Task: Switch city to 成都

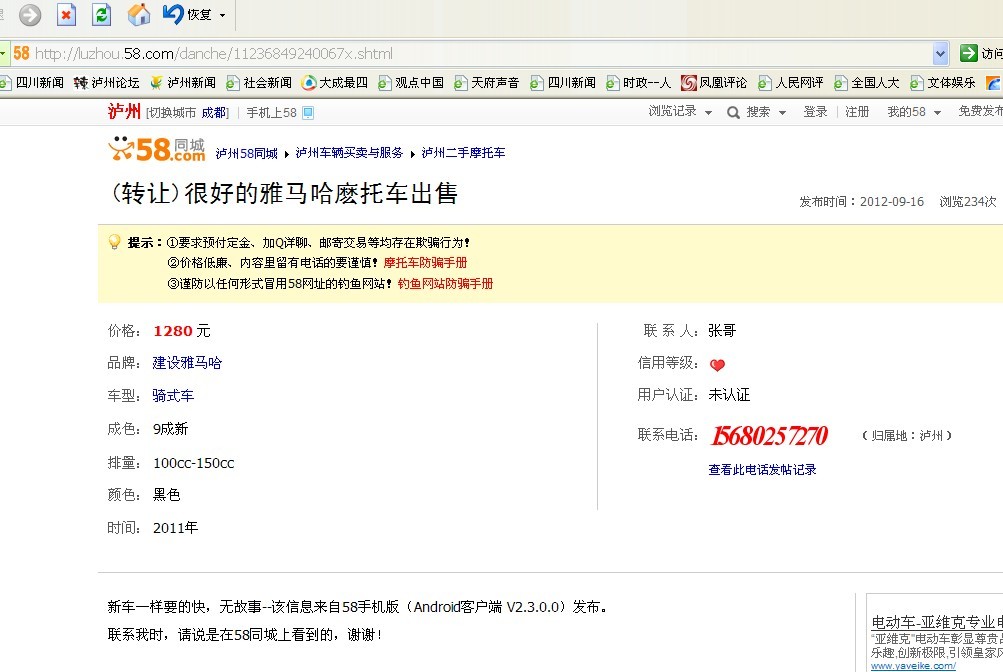Action: coord(214,113)
